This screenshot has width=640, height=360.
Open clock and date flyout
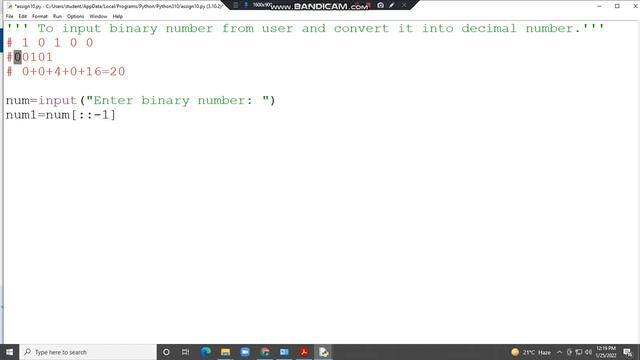point(606,352)
